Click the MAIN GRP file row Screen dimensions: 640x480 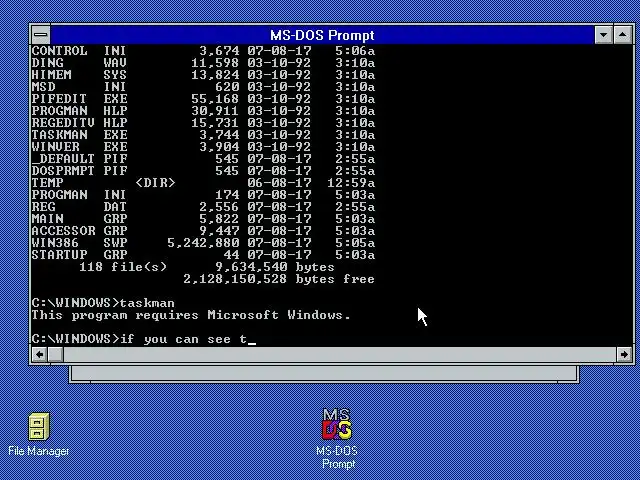(203, 219)
